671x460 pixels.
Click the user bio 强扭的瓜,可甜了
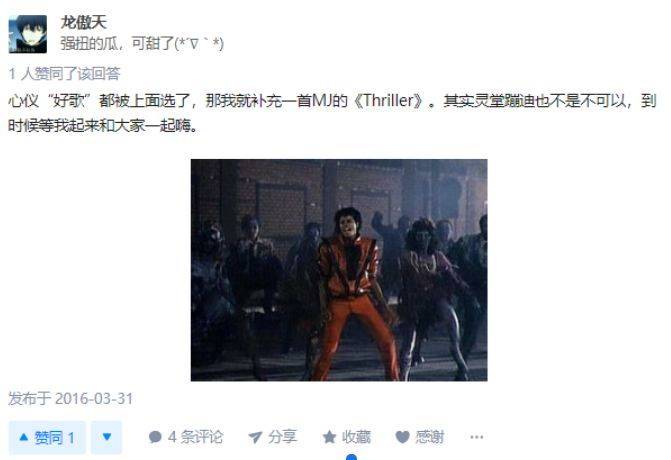tap(142, 44)
